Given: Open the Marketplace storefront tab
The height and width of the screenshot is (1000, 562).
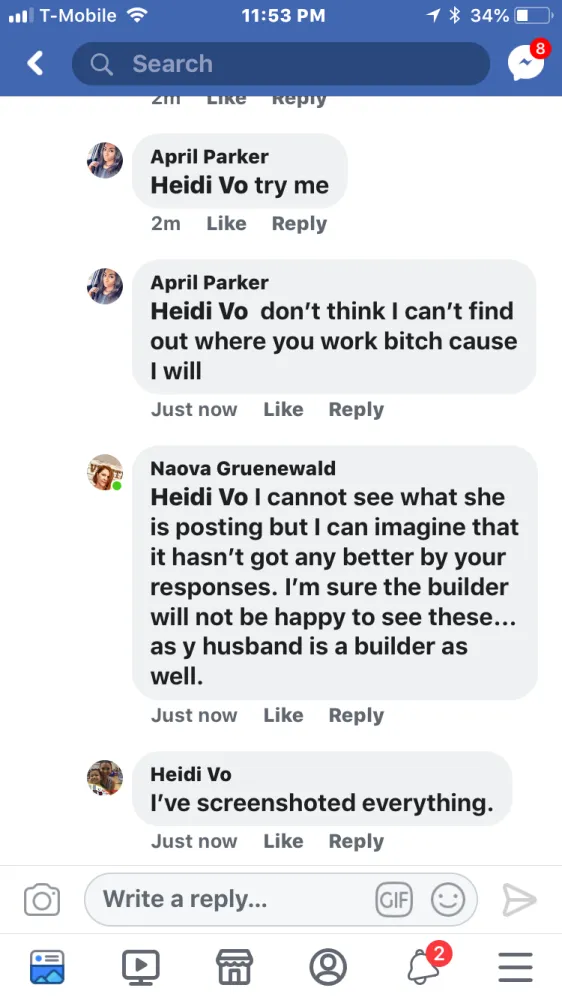Looking at the screenshot, I should click(x=235, y=967).
